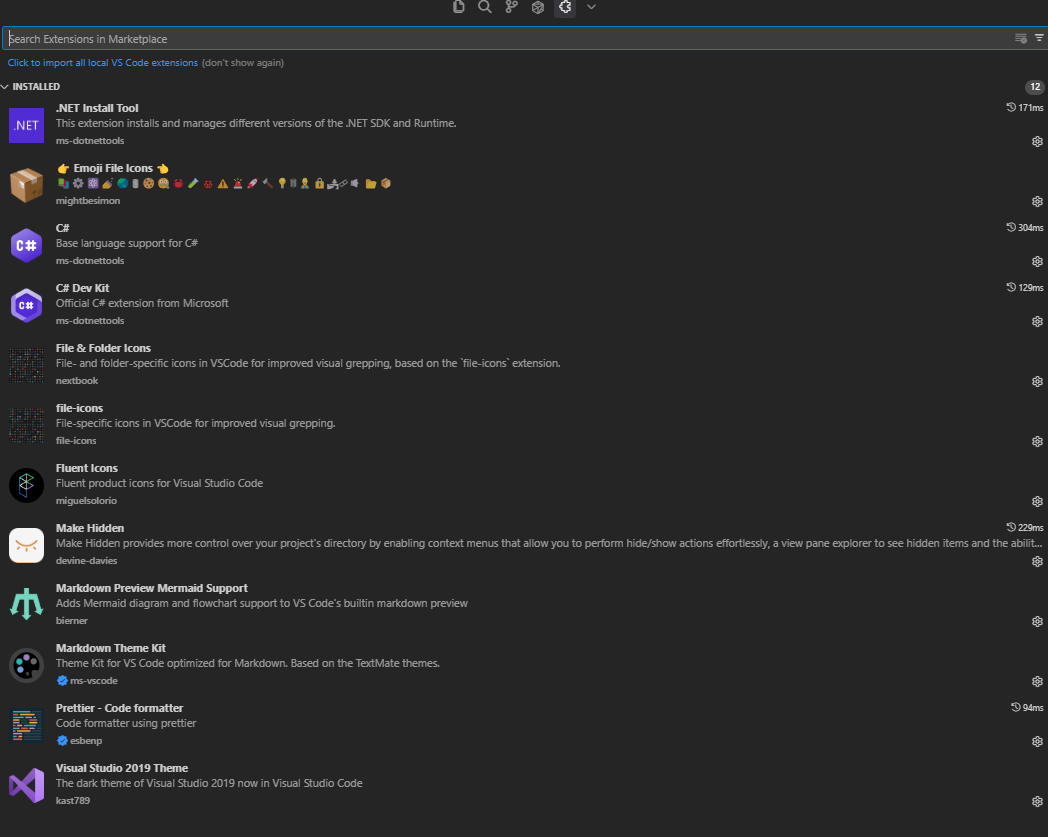Open manage gear for Emoji File Icons
This screenshot has width=1048, height=837.
pos(1037,201)
